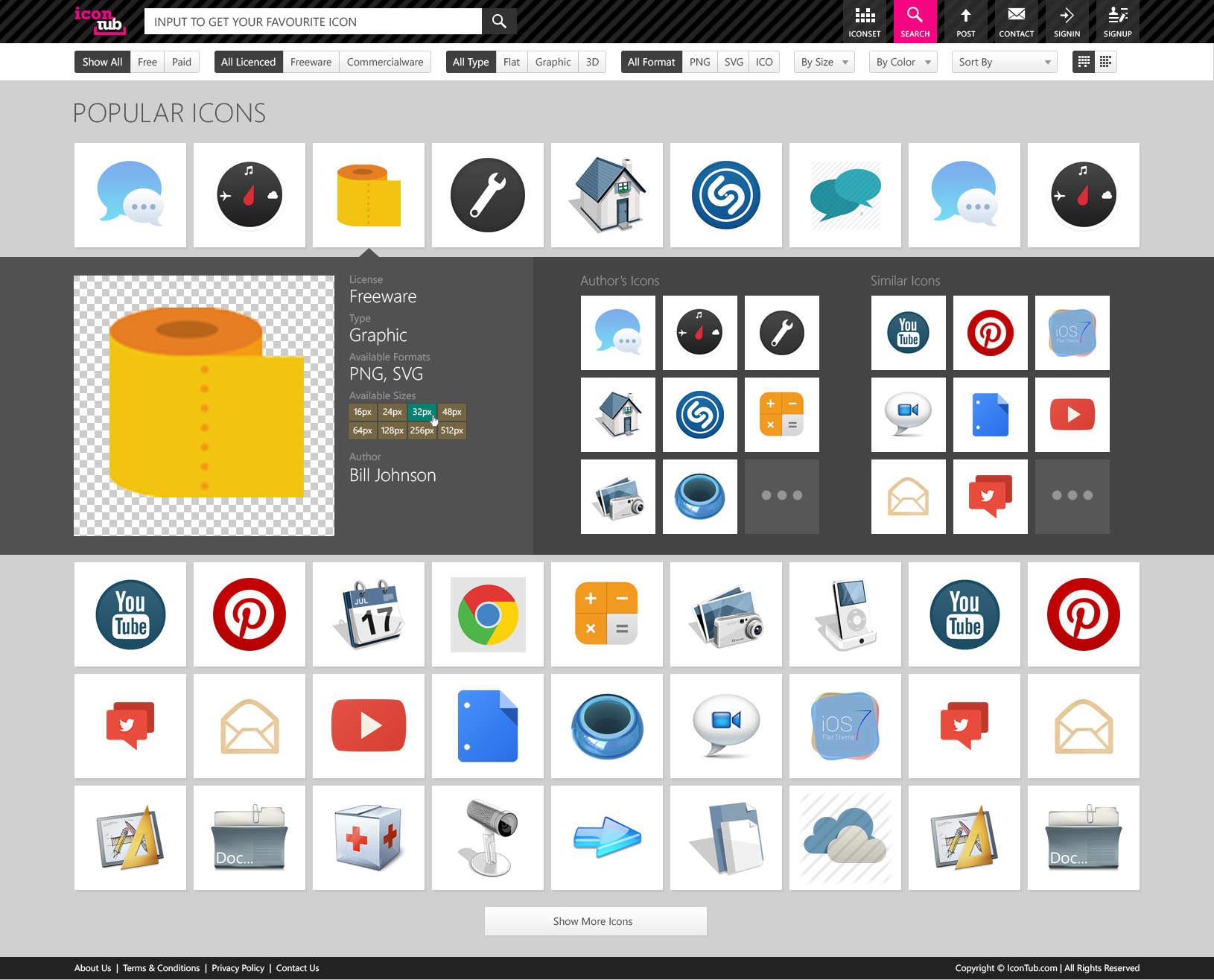Select the Chrome browser icon

point(488,614)
